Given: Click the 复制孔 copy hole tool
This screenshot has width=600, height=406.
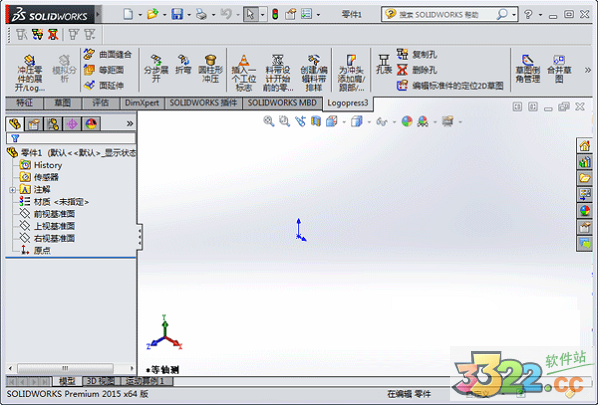Looking at the screenshot, I should 417,54.
